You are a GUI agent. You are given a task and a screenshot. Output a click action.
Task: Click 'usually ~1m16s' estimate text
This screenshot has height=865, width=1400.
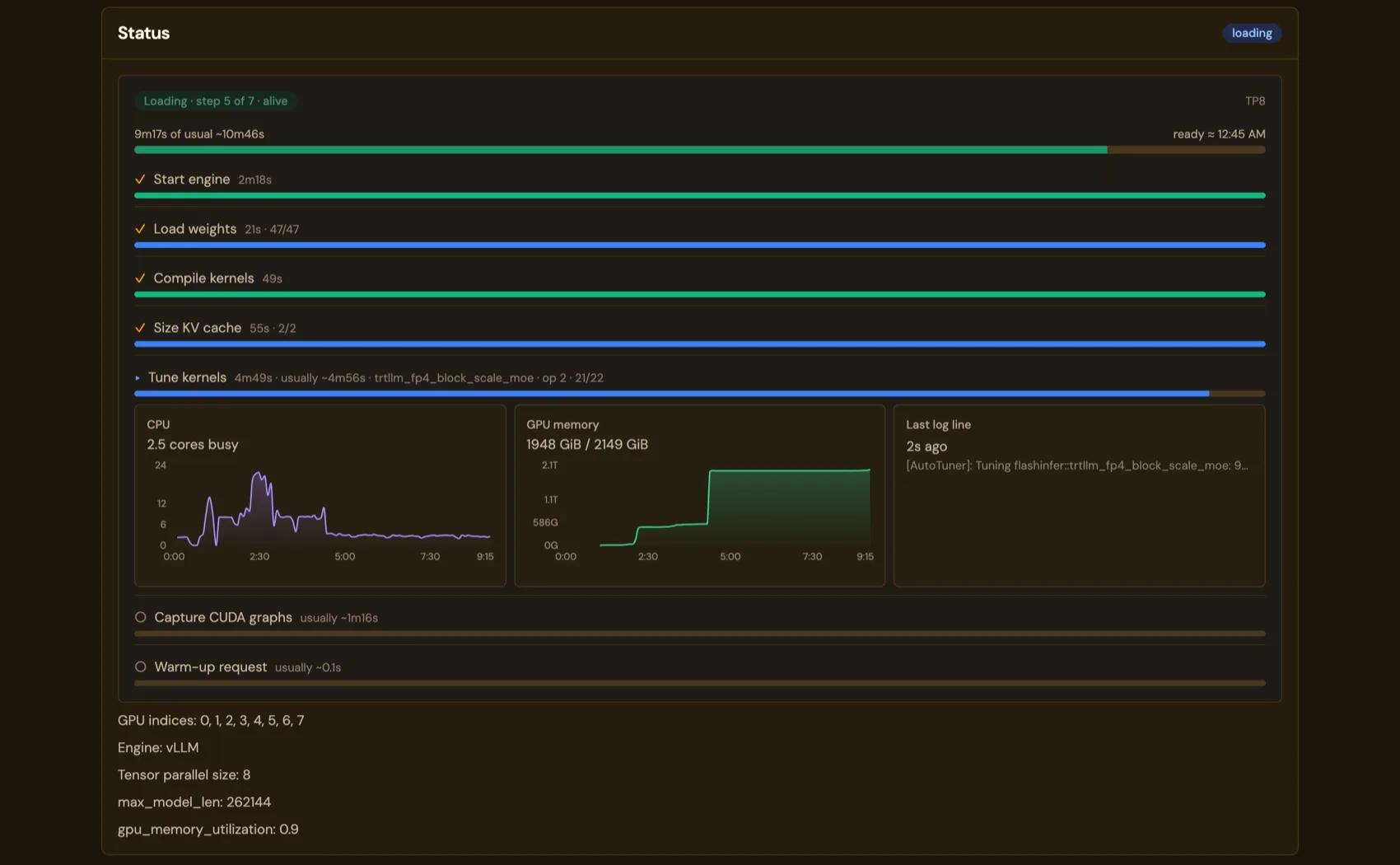pyautogui.click(x=339, y=618)
